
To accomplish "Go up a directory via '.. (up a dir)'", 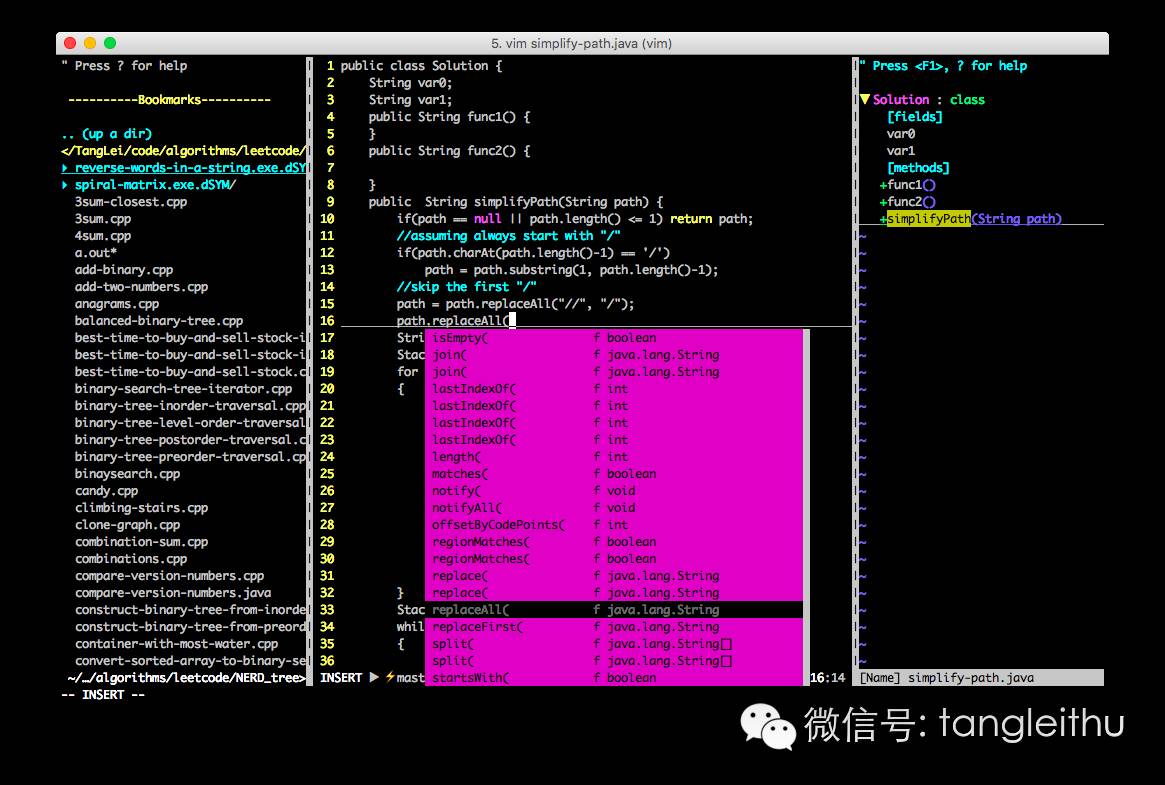I will coord(106,134).
